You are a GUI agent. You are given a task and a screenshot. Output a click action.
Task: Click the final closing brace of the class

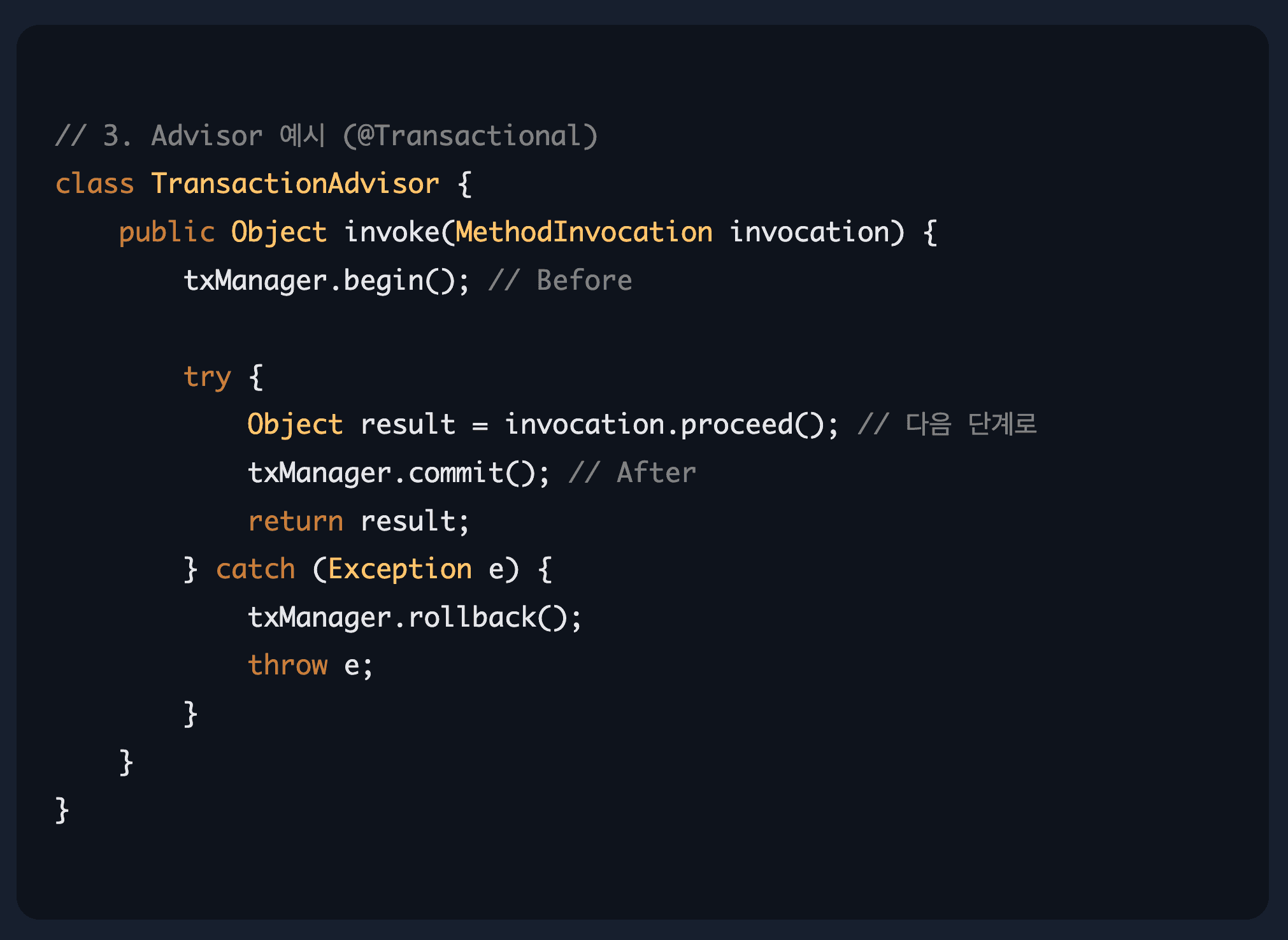coord(62,810)
